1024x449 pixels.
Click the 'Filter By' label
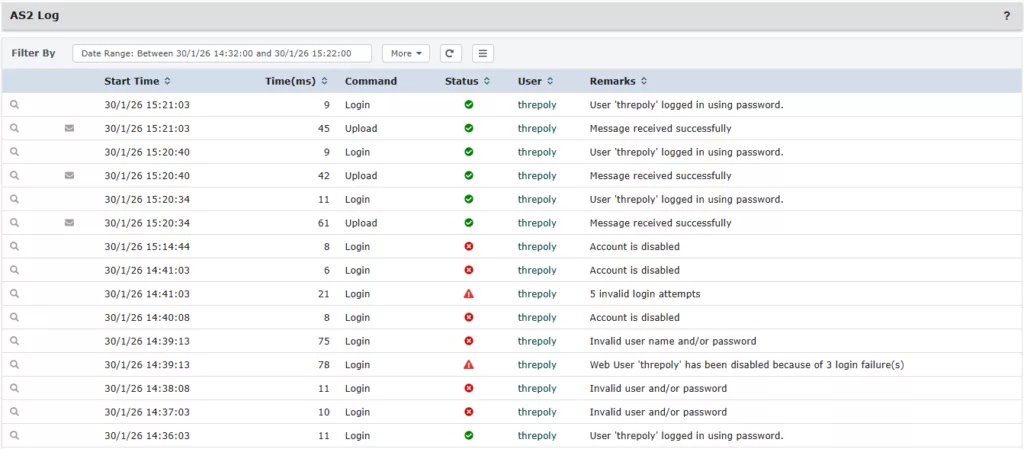pos(33,54)
